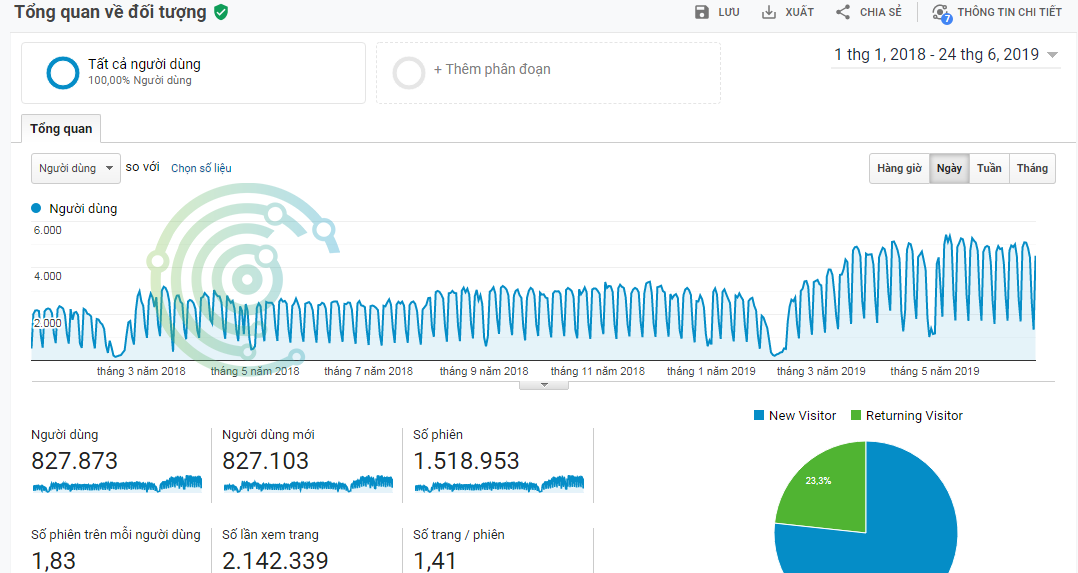Image resolution: width=1078 pixels, height=573 pixels.
Task: Click the LƯU save icon
Action: (701, 12)
